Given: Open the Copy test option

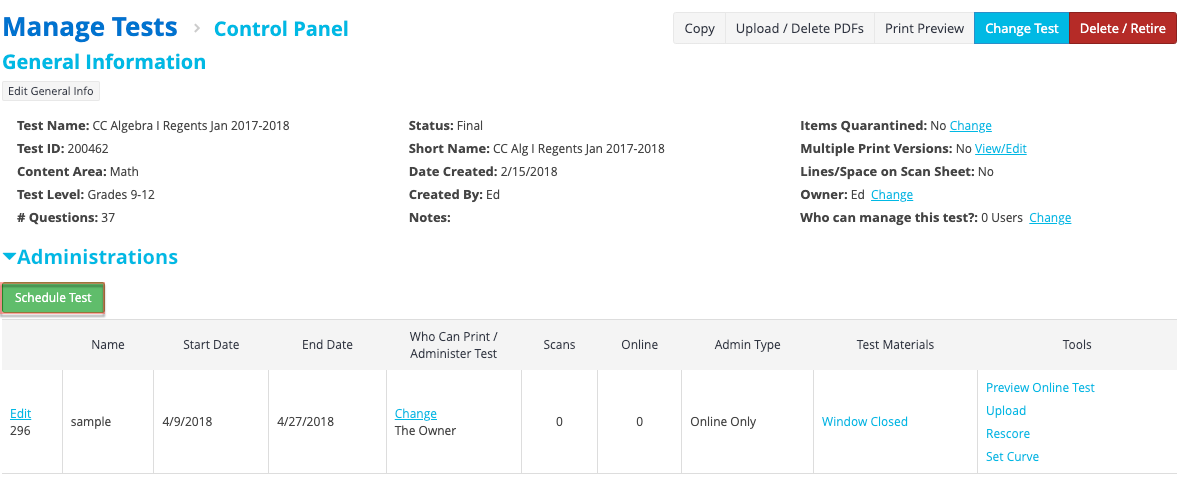Looking at the screenshot, I should coord(699,28).
